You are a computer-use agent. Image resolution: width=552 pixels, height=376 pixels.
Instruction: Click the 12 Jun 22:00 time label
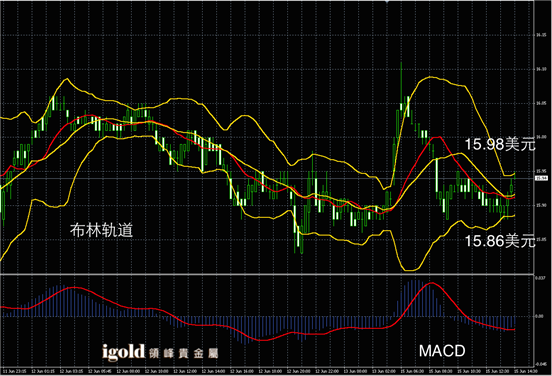(327, 371)
